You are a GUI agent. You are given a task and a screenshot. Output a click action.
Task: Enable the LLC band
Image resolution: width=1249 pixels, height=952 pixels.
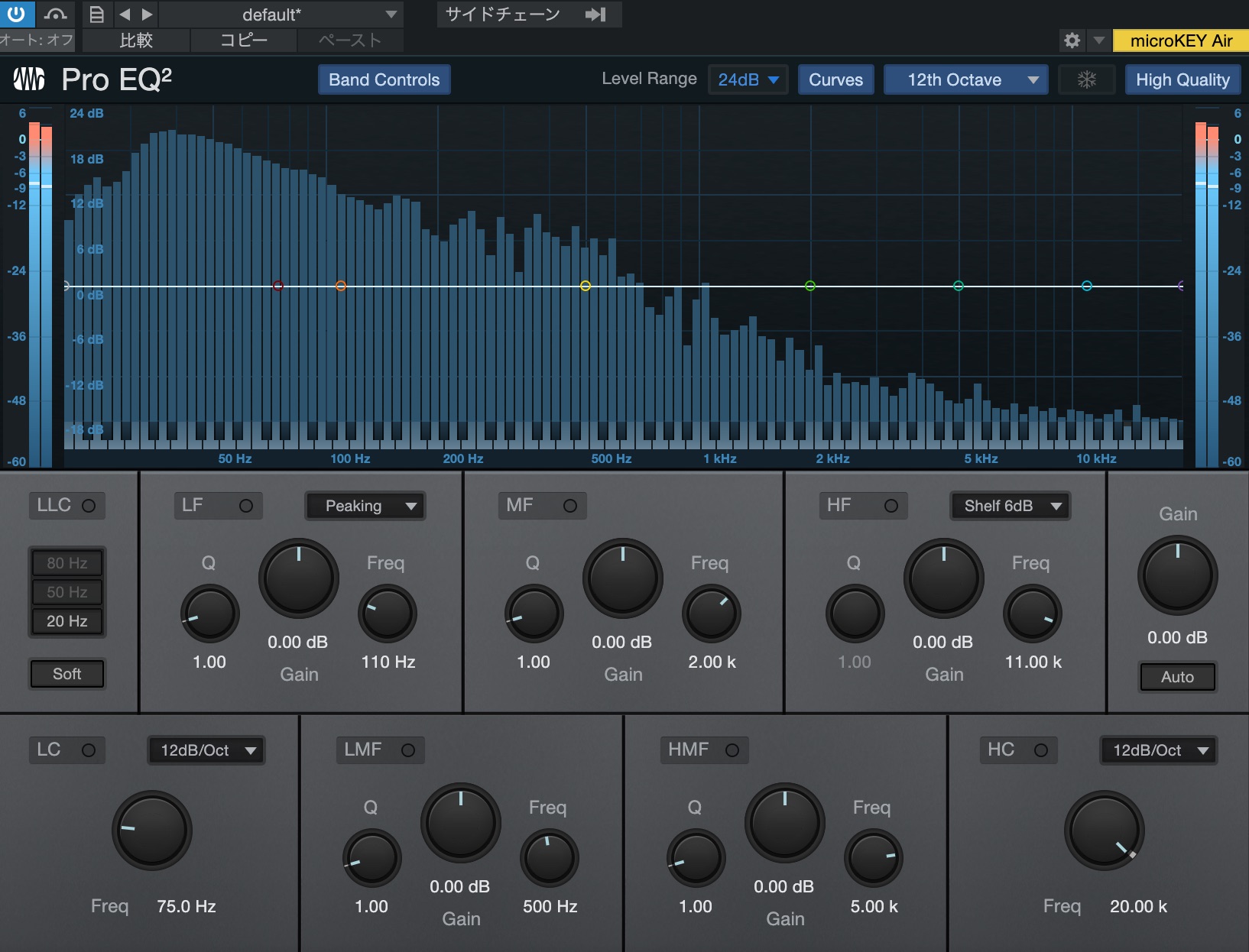[89, 506]
